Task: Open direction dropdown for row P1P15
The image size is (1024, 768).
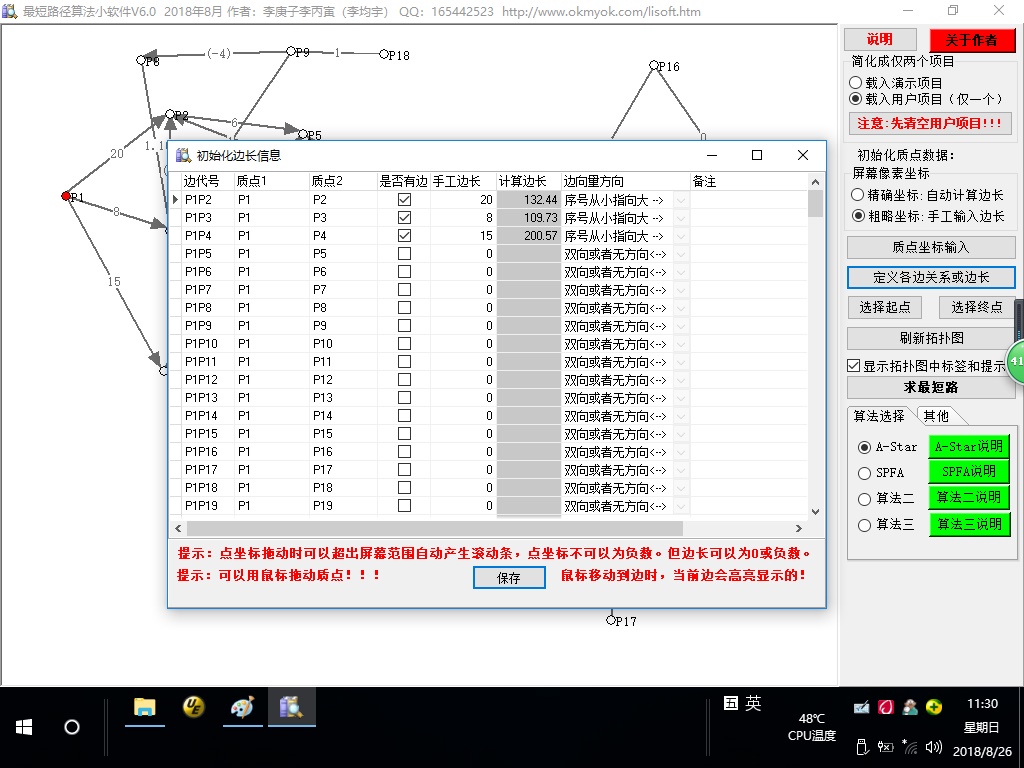Action: (x=681, y=434)
